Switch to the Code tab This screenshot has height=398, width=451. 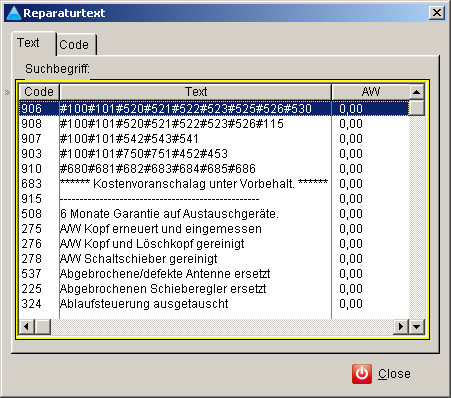(x=76, y=44)
